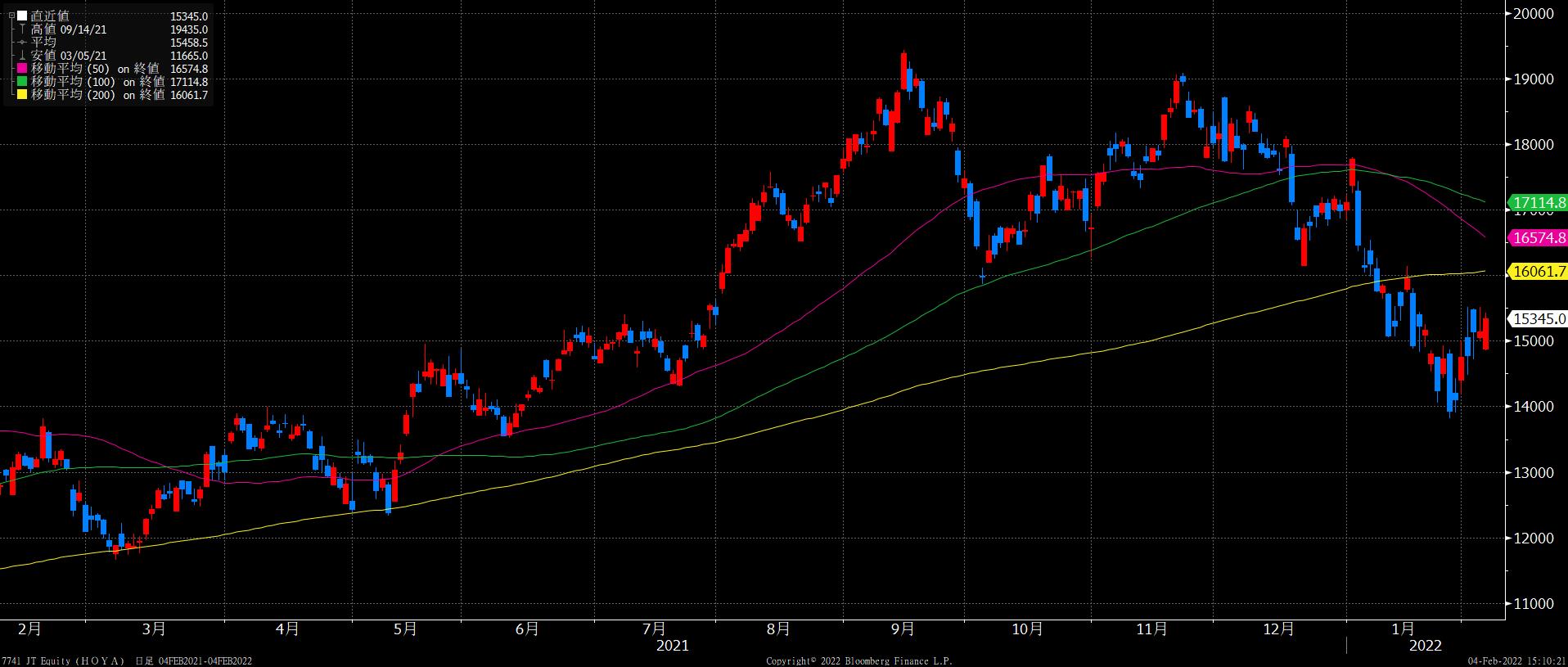Click the magenta 50-day moving average swatch
Viewport: 1568px width, 667px height.
(x=23, y=69)
